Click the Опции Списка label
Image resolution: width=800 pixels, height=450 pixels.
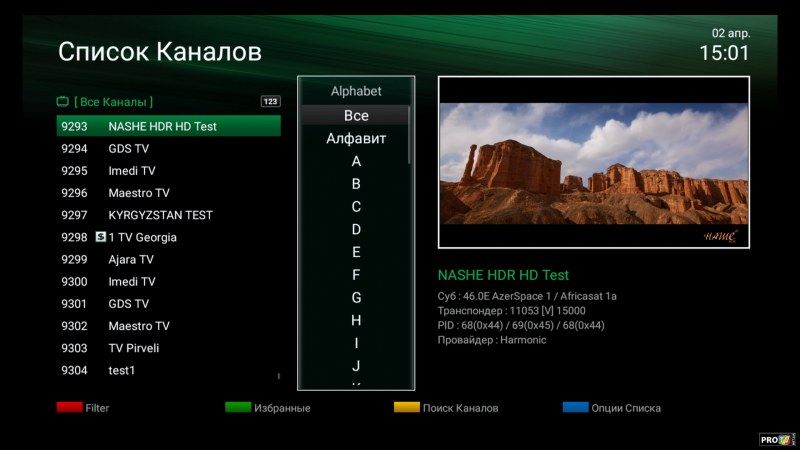[627, 408]
